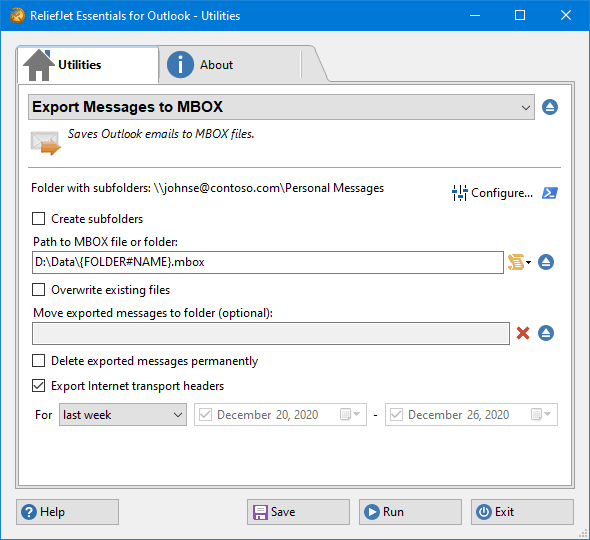Click the eject icon beside MBOX path field
Viewport: 590px width, 540px height.
[x=546, y=262]
